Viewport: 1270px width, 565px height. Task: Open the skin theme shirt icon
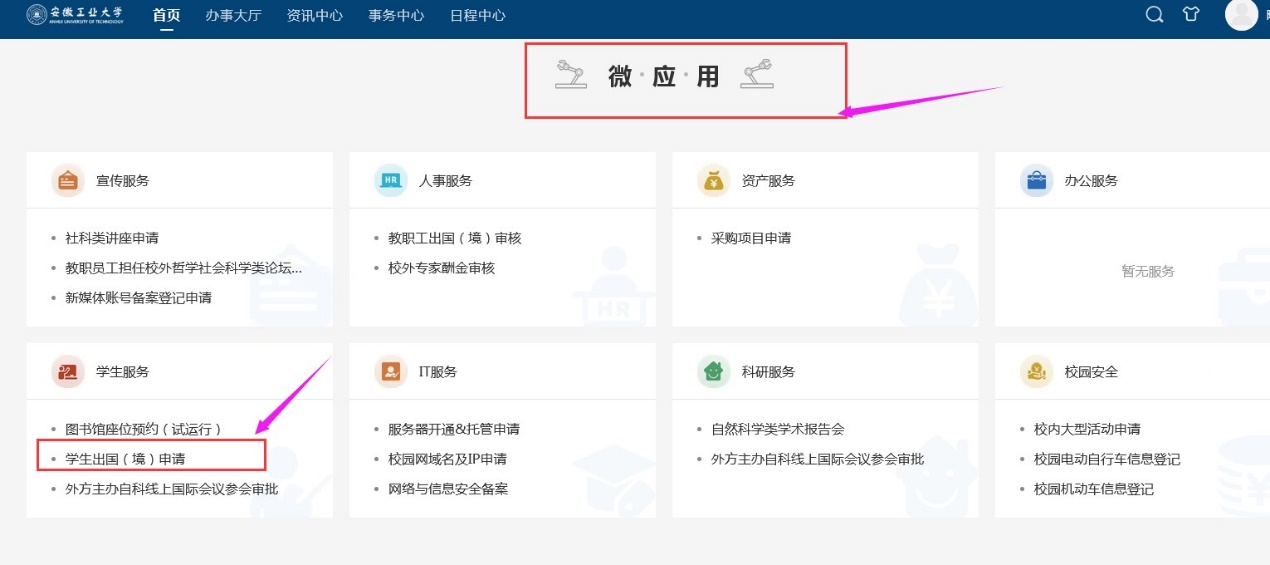click(1190, 15)
